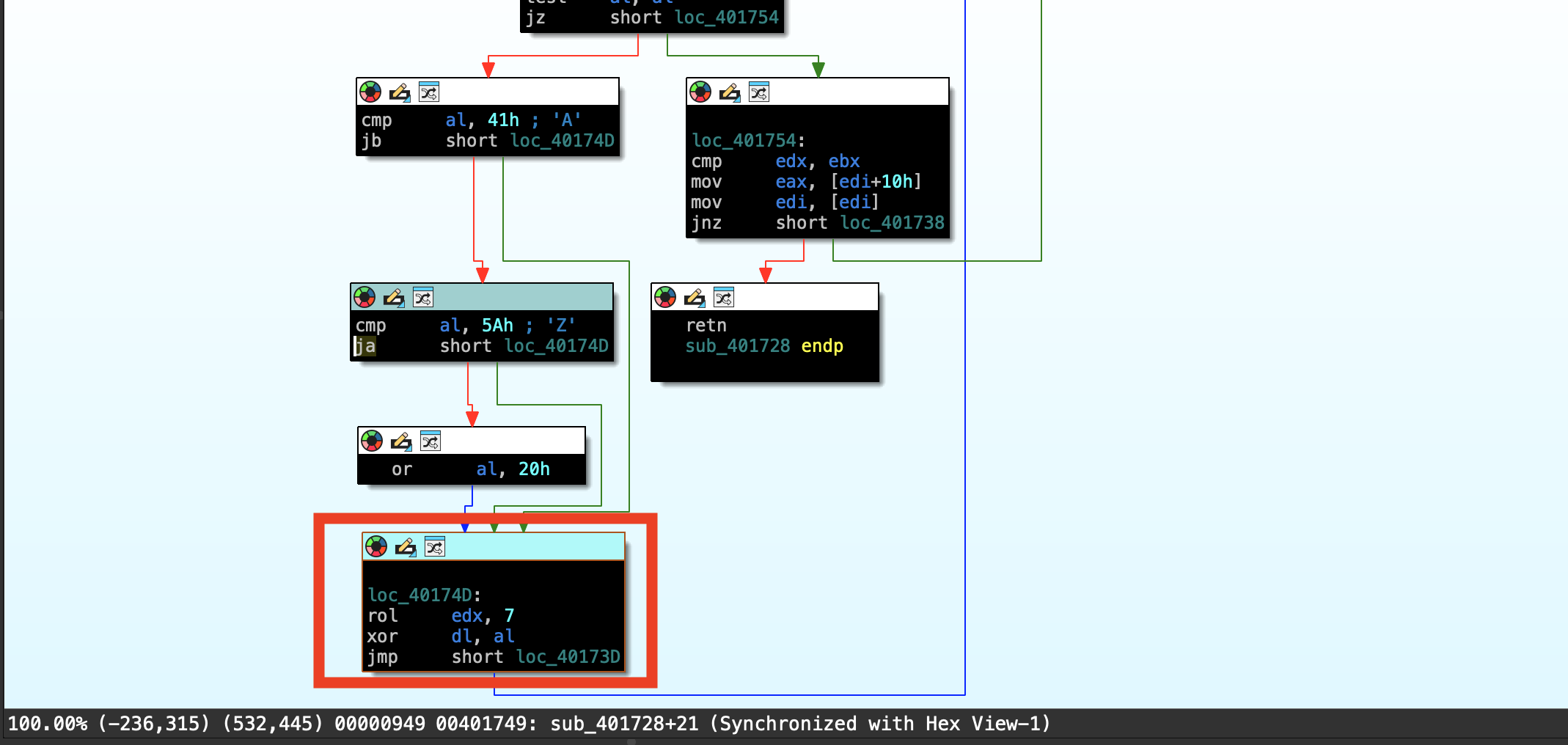Image resolution: width=1568 pixels, height=745 pixels.
Task: Click 'sub_401728+21' in the status bar
Action: pos(625,724)
